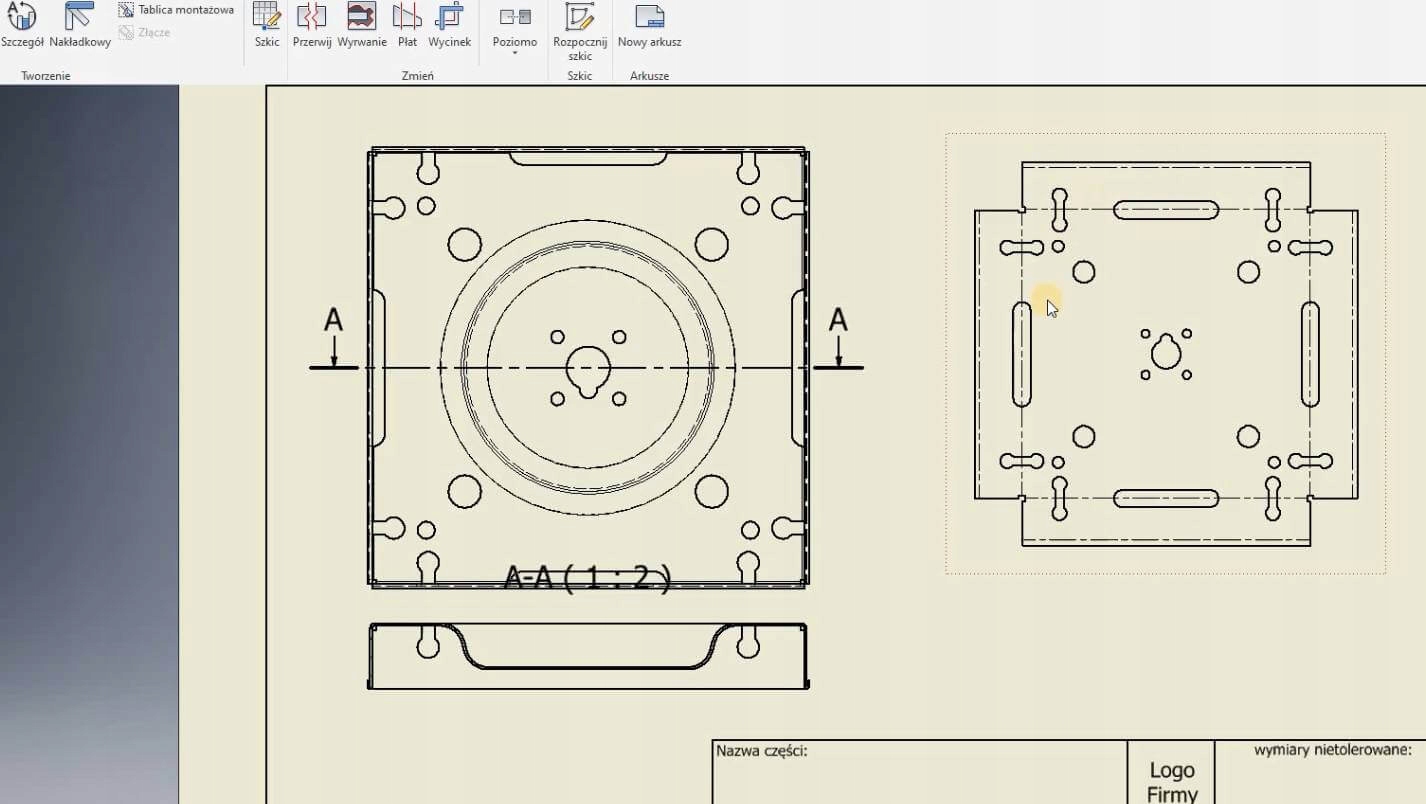Select the A-A (1 : 2) view label

tap(587, 578)
